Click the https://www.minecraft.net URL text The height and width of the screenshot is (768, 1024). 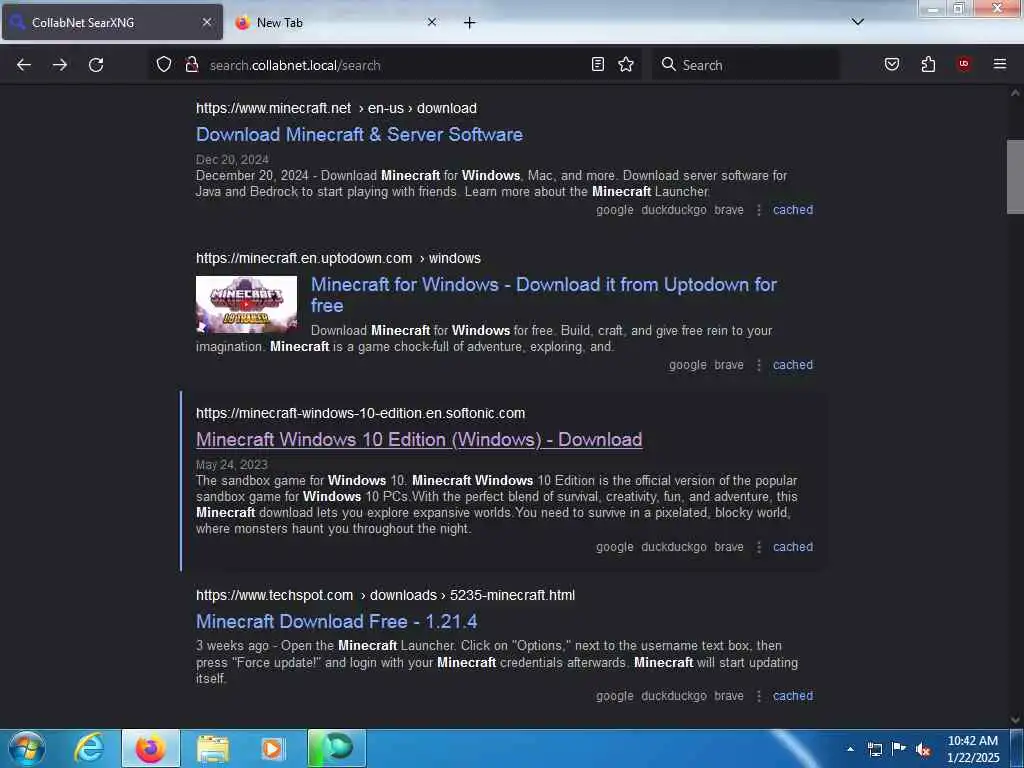[x=274, y=108]
